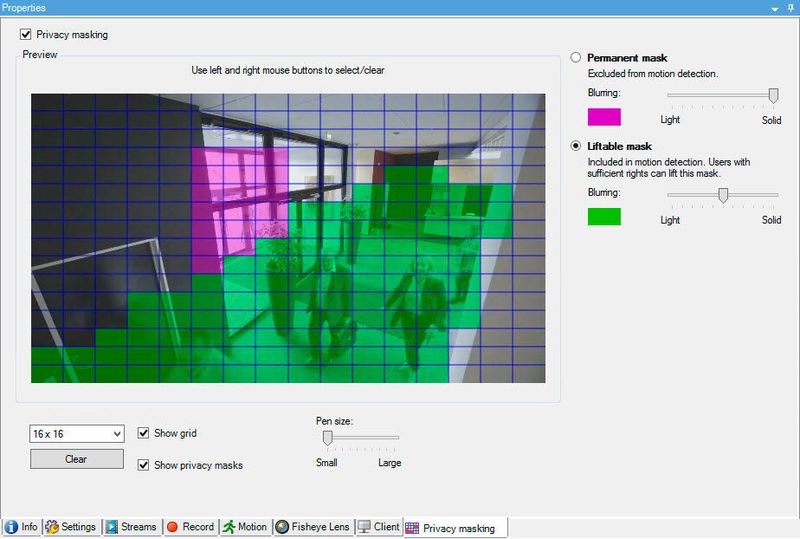
Task: Switch to the Info tab
Action: 21,527
